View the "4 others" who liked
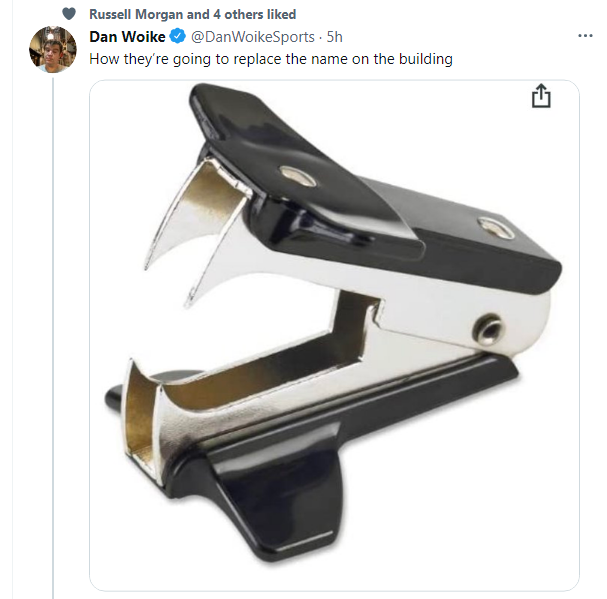The width and height of the screenshot is (607, 599). click(237, 14)
